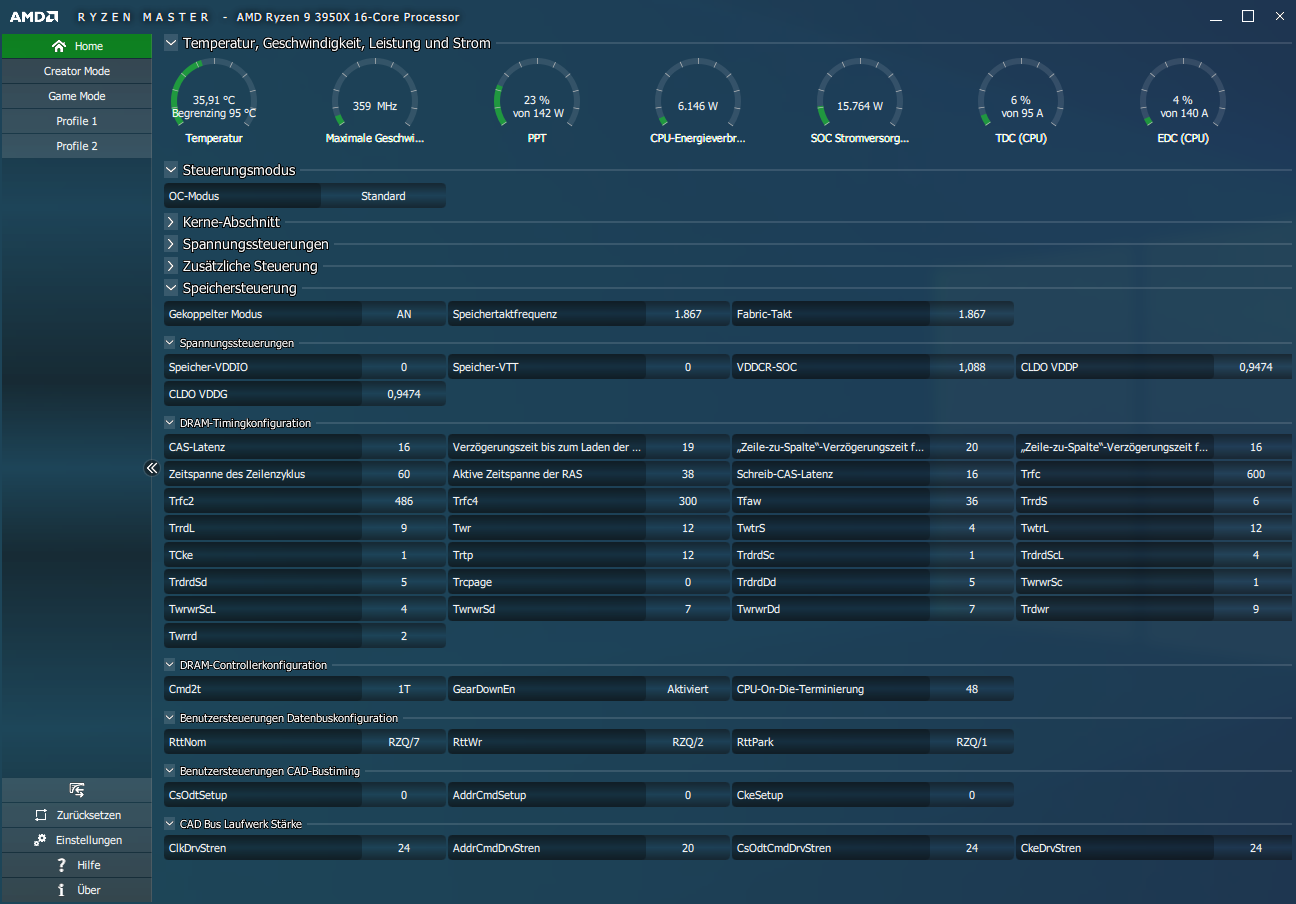Click Zeitspanne des Zeilenzyklus value 60

coord(404,474)
